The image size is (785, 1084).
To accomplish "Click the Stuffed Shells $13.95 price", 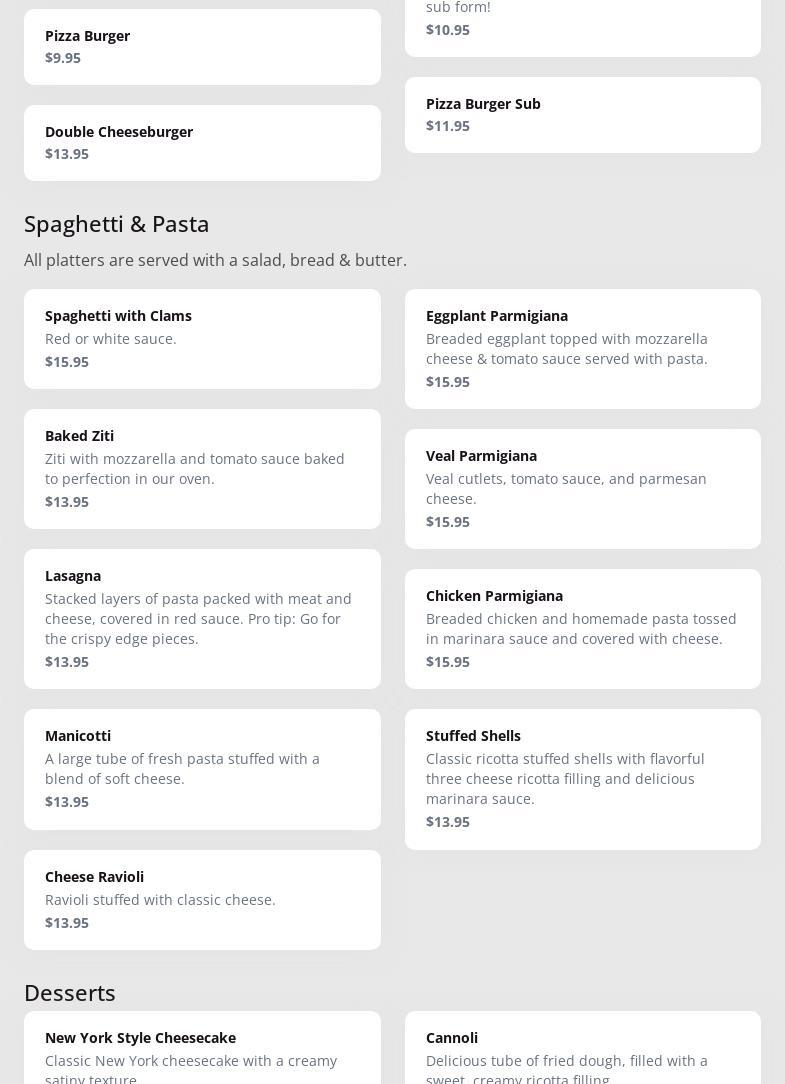I will point(448,822).
